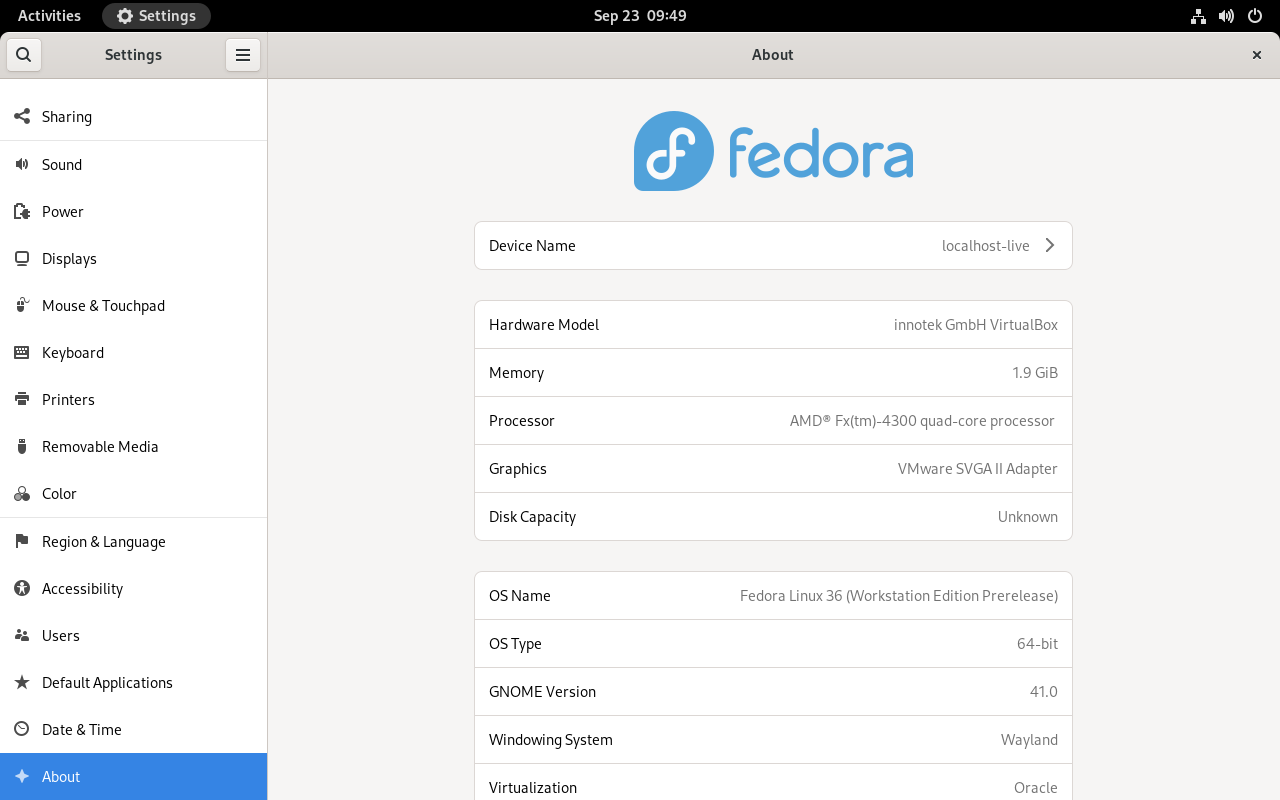1280x800 pixels.
Task: Click the Date & Time clock icon
Action: click(x=22, y=729)
